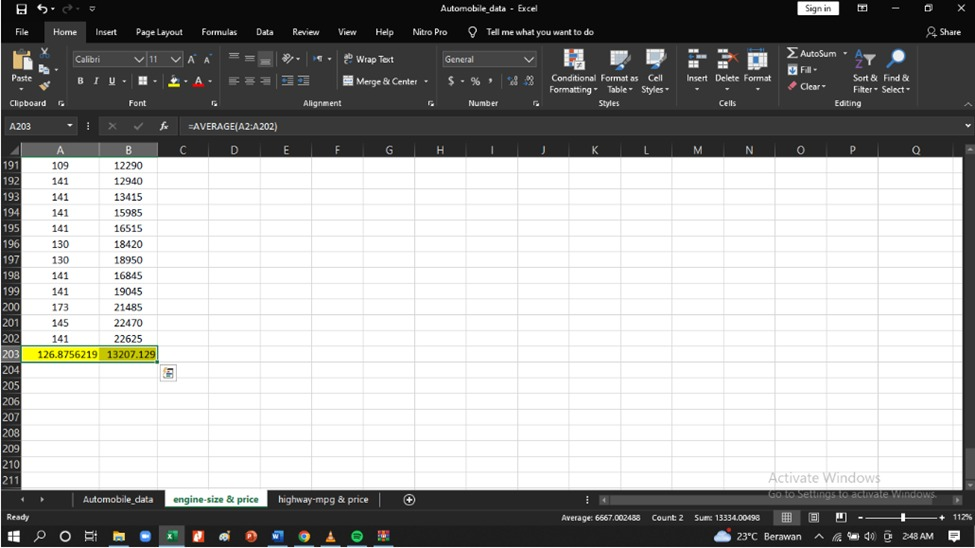Open Format as Table gallery
The height and width of the screenshot is (548, 975).
(619, 72)
